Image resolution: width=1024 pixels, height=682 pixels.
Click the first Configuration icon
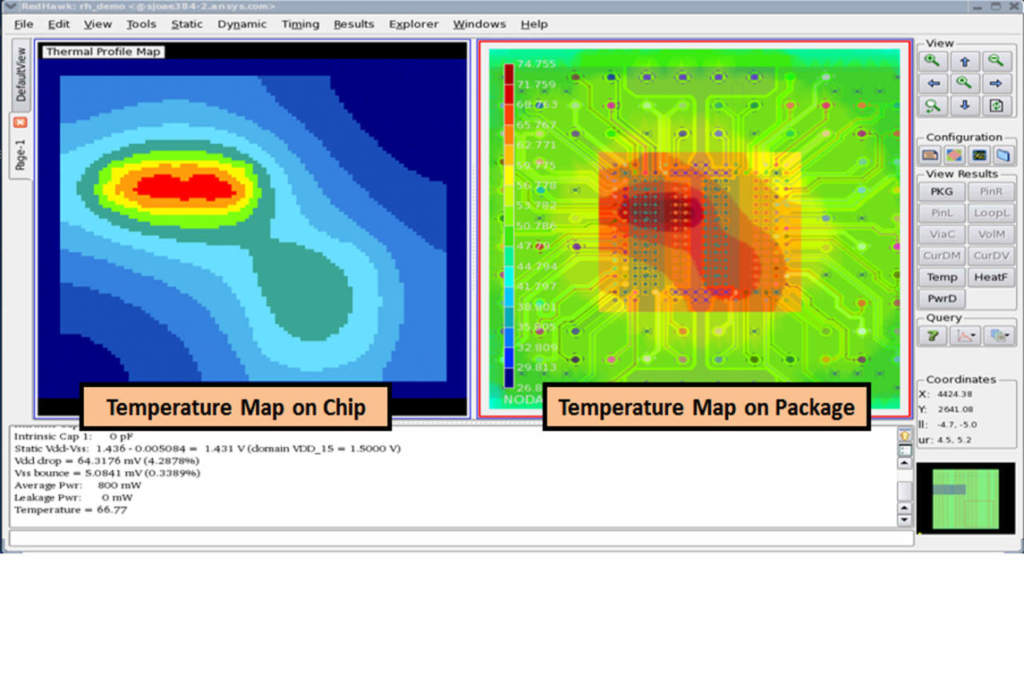(x=930, y=155)
